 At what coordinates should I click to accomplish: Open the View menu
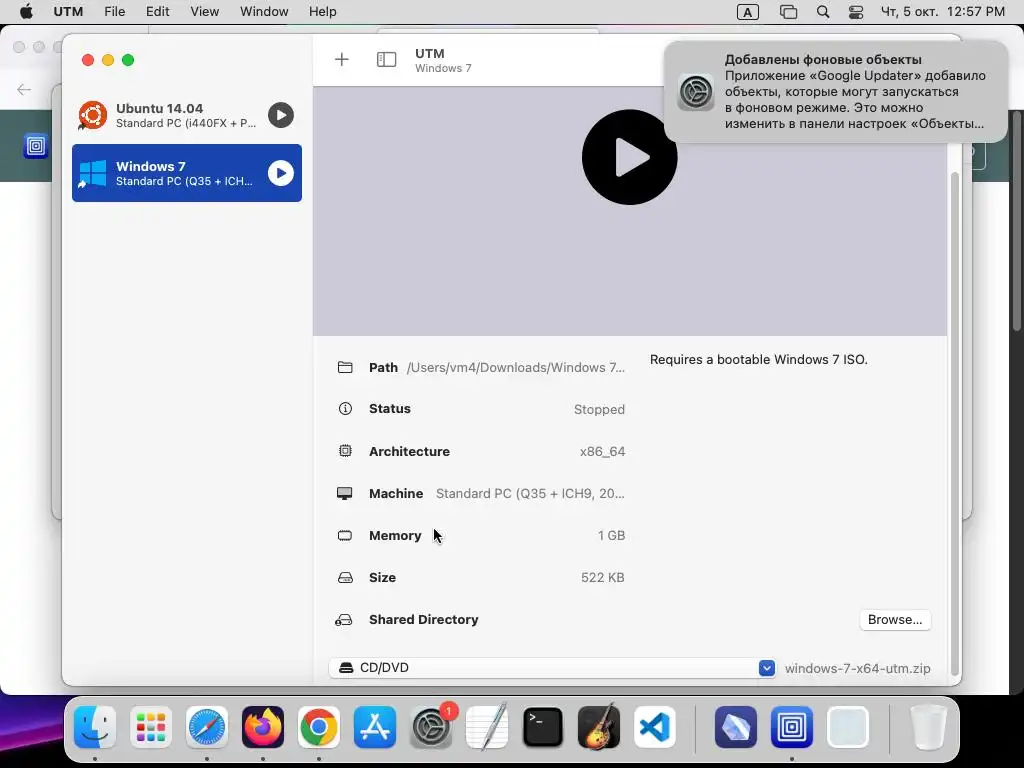204,12
